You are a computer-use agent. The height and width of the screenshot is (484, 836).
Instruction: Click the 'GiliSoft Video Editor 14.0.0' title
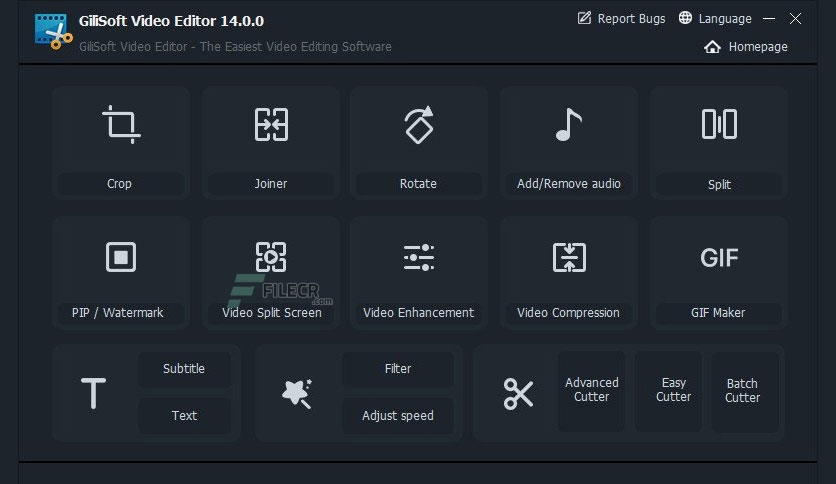tap(171, 21)
